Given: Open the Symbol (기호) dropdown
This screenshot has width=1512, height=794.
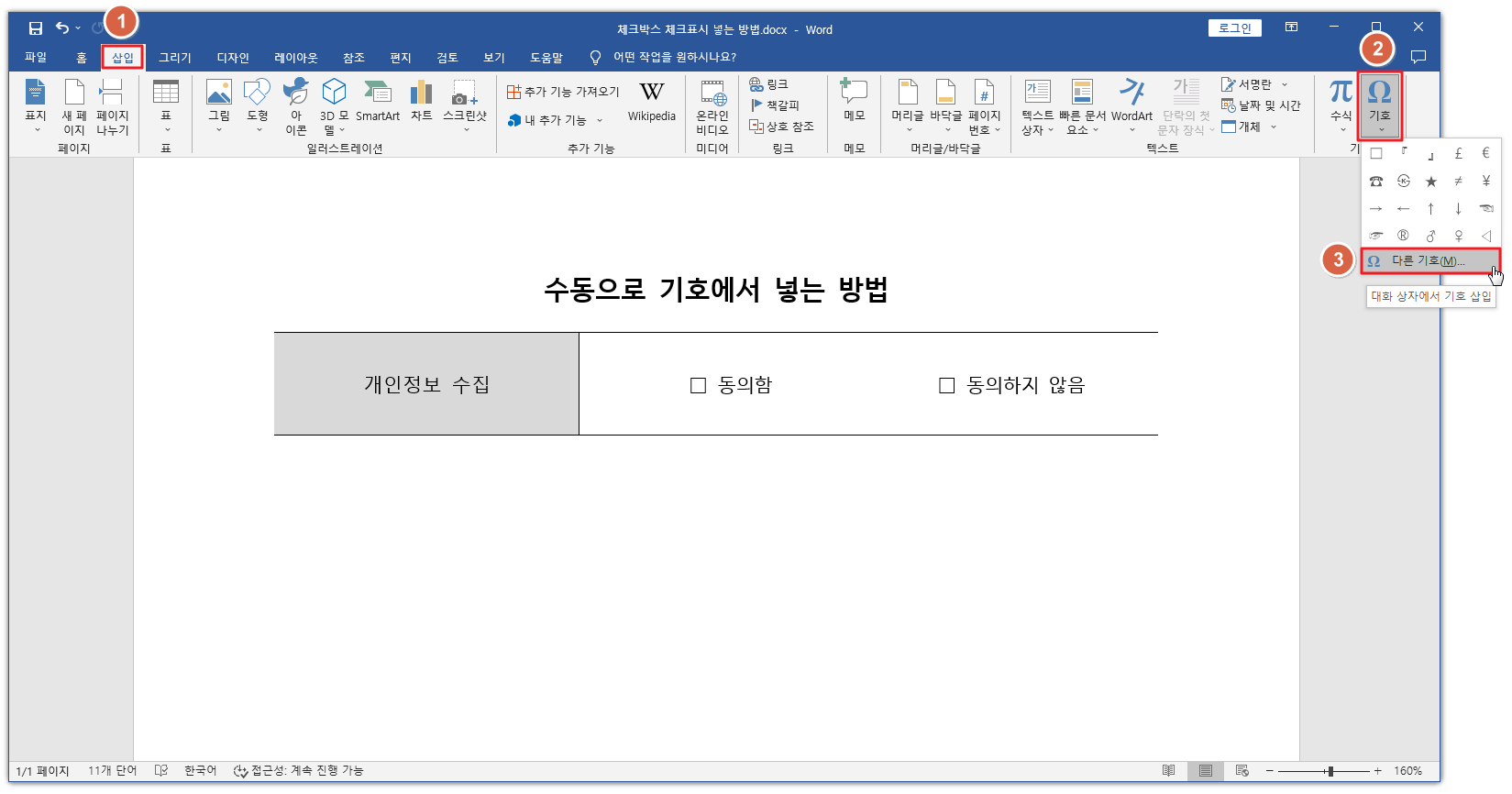Looking at the screenshot, I should [x=1379, y=106].
